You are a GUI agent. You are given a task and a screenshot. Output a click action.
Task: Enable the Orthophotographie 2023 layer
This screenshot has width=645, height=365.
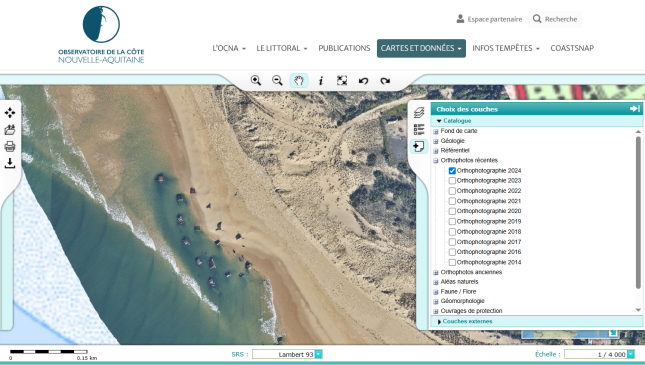tap(452, 181)
